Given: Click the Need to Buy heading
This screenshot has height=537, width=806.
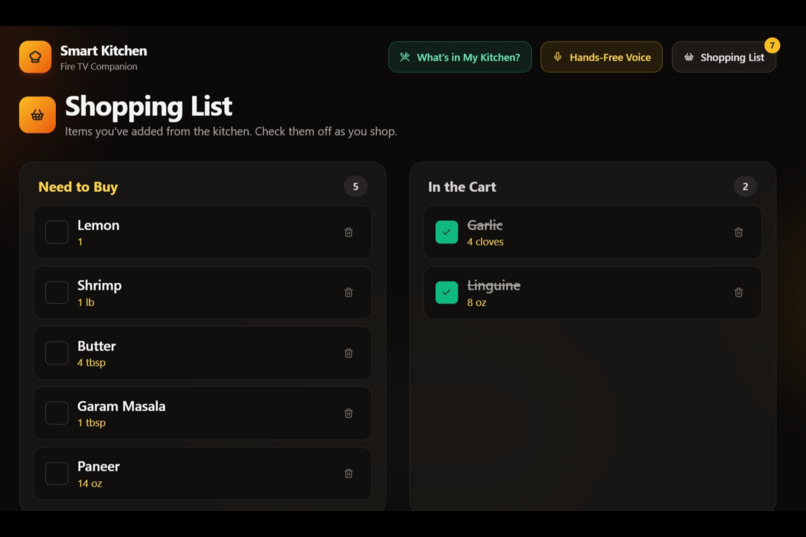Looking at the screenshot, I should point(78,187).
